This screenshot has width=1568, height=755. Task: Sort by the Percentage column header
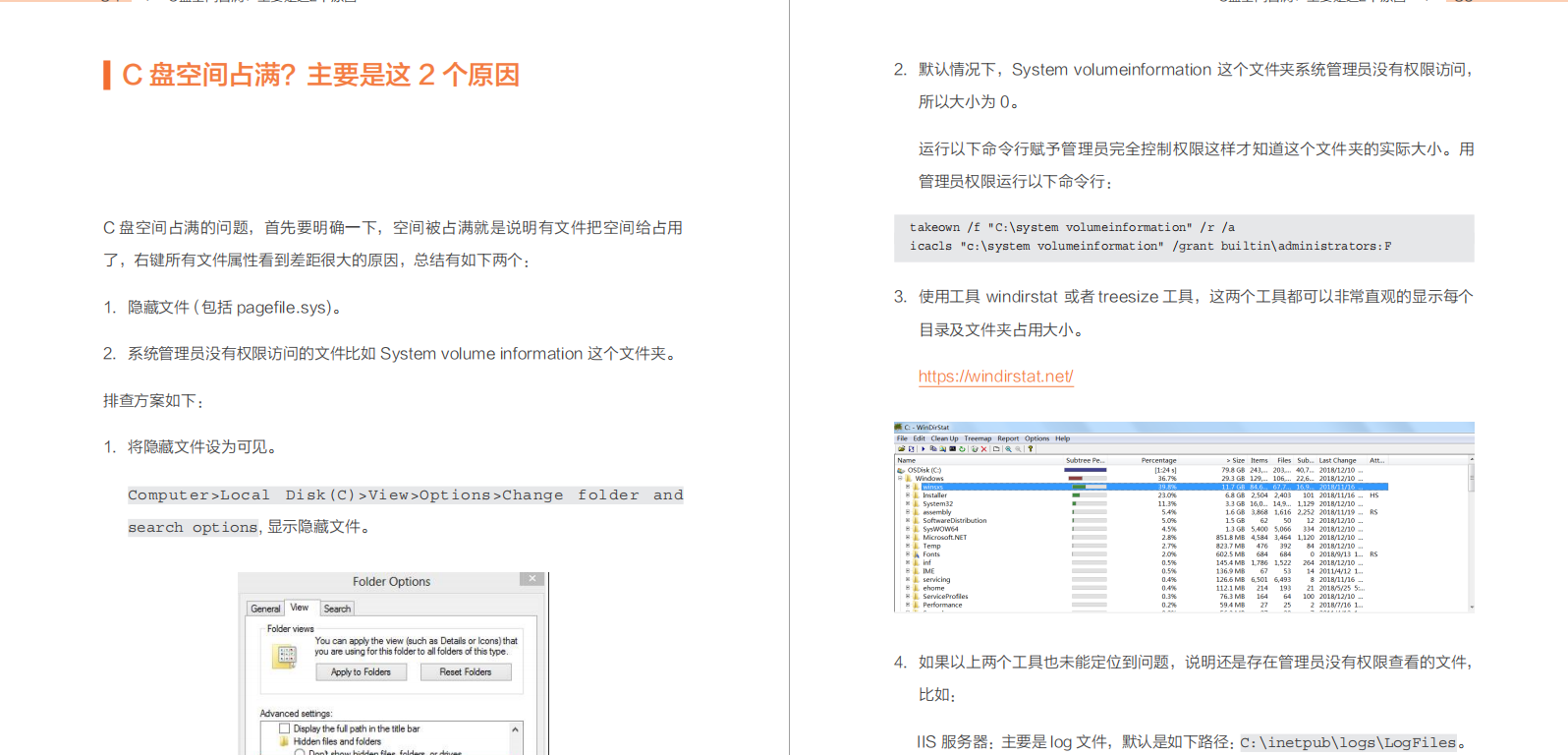click(1158, 460)
